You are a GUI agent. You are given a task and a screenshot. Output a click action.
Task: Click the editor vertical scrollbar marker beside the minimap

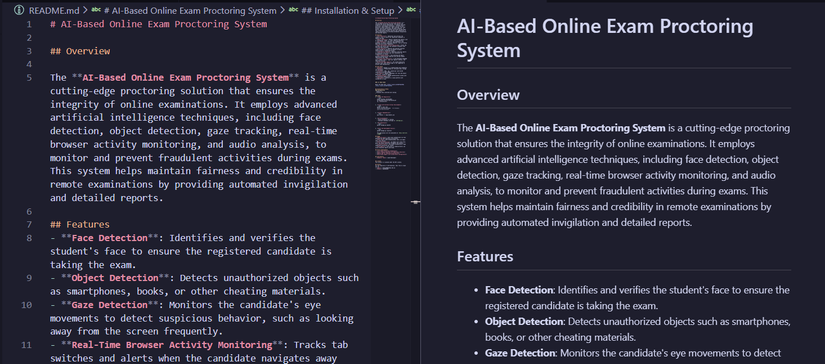[x=416, y=201]
